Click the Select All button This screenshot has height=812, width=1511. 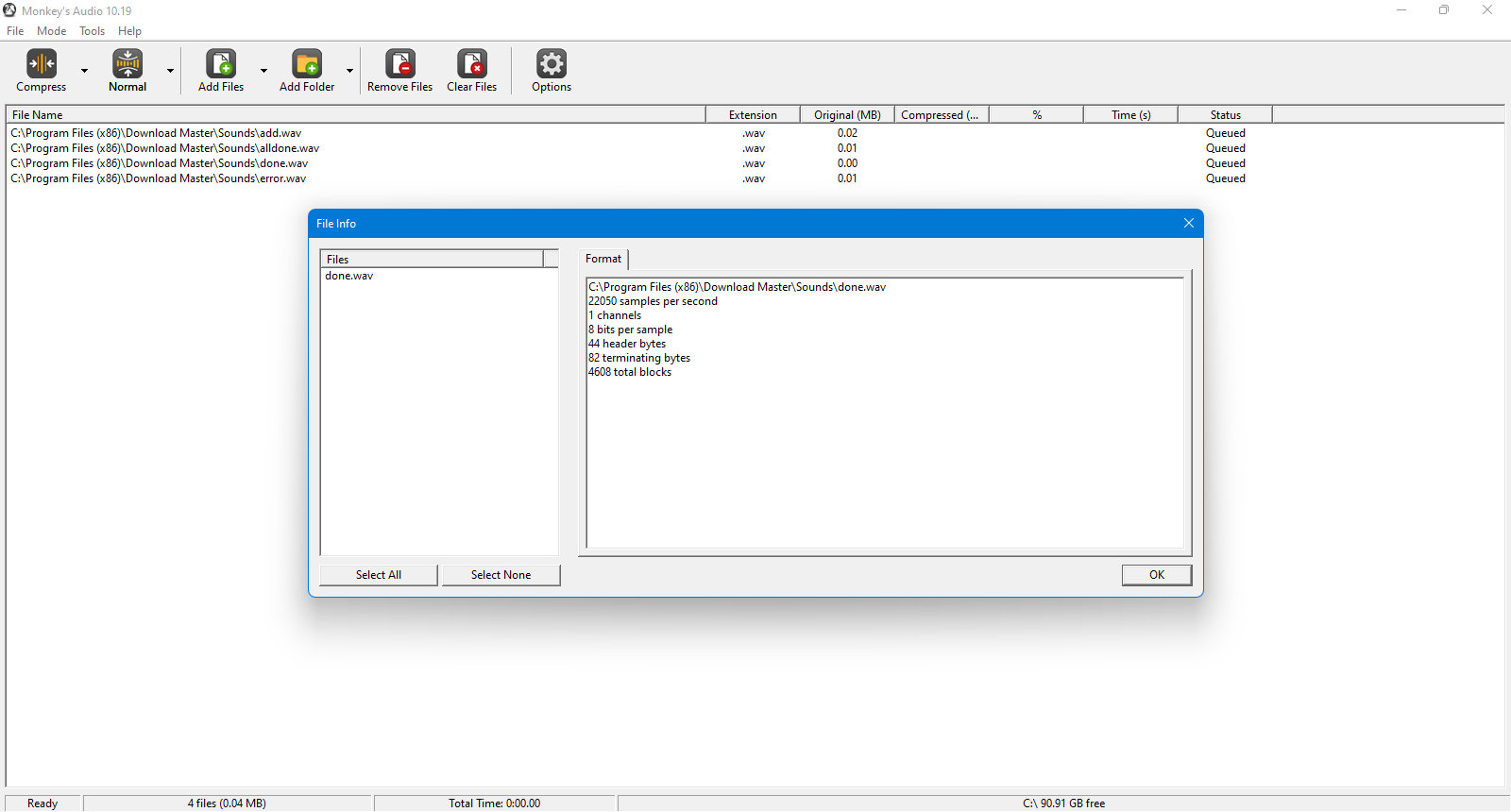(x=379, y=575)
